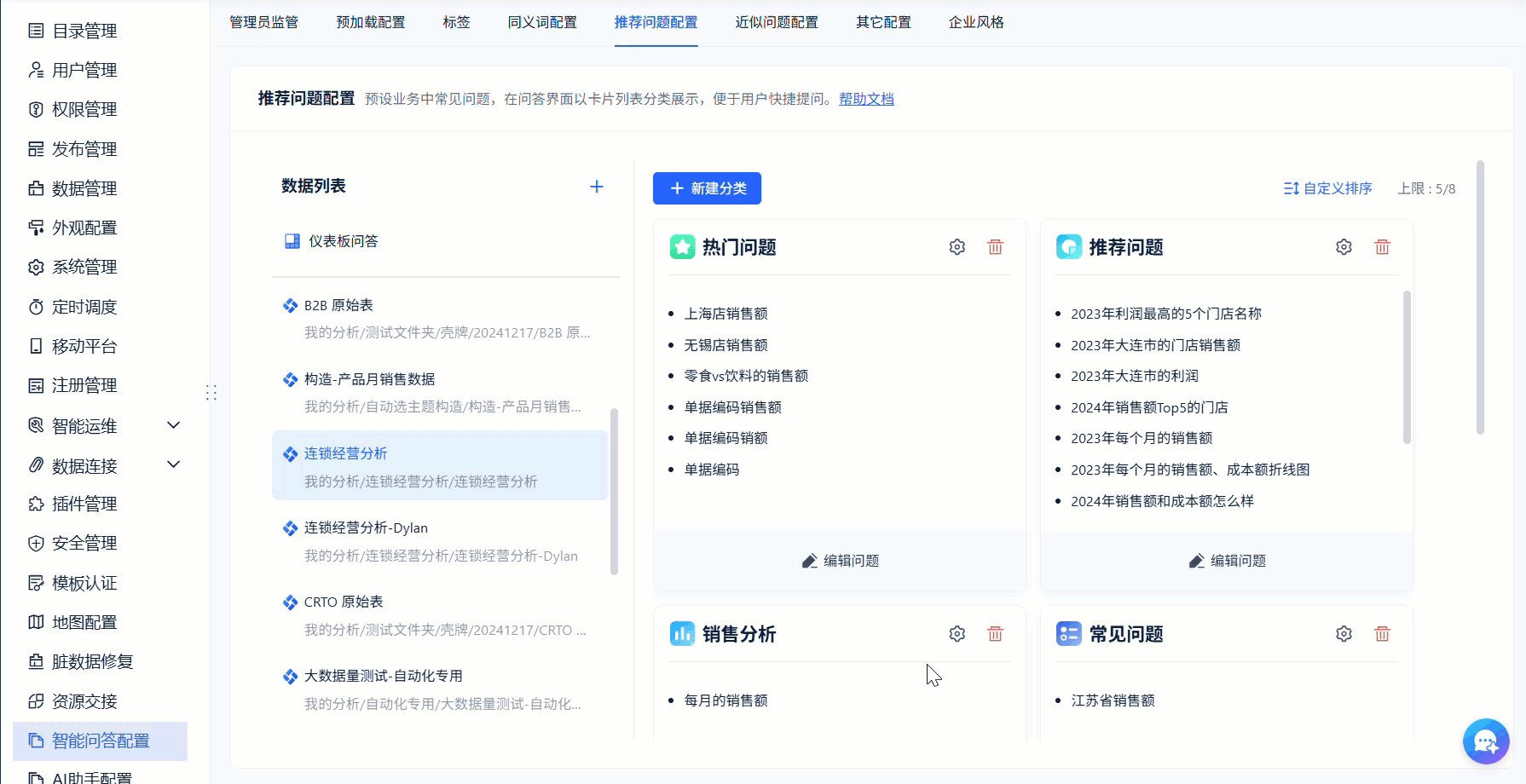Viewport: 1526px width, 784px height.
Task: Click the 安全管理 shield icon
Action: pos(36,543)
